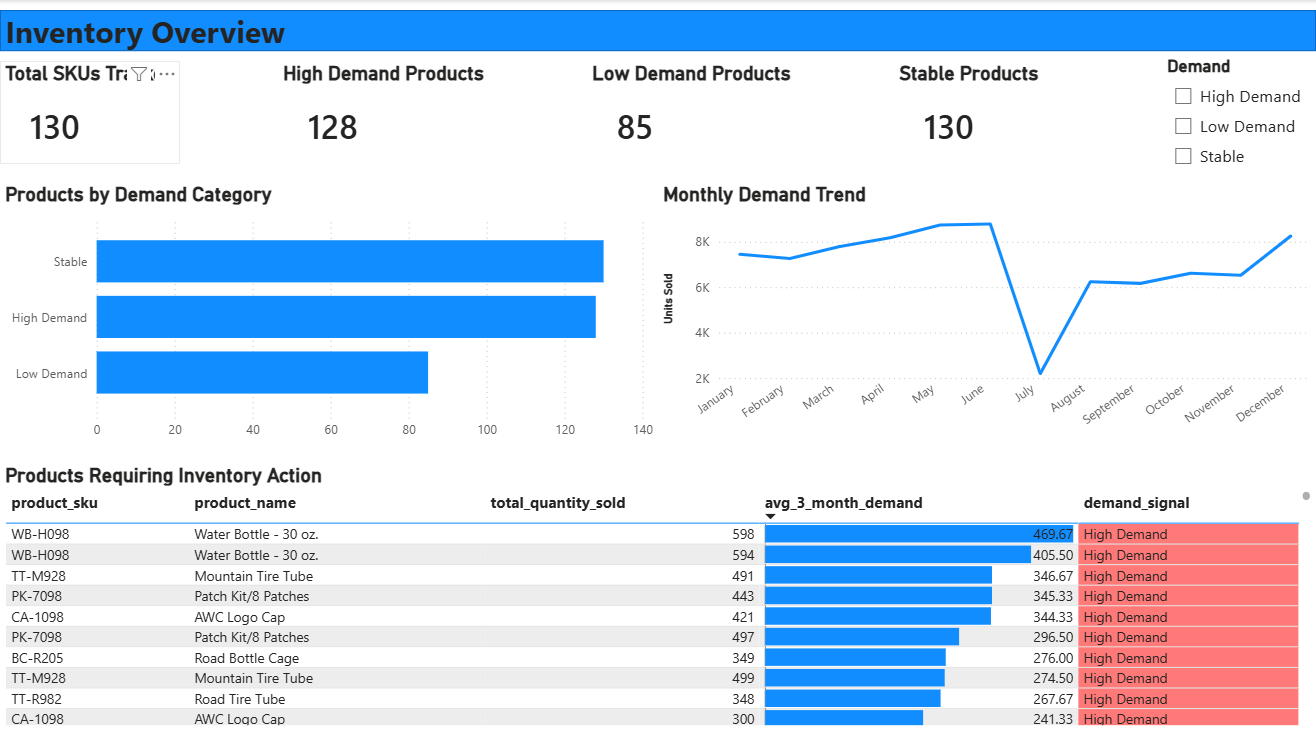Select the Mountain Tire Tube TT-M928 row
The image size is (1316, 740).
400,575
